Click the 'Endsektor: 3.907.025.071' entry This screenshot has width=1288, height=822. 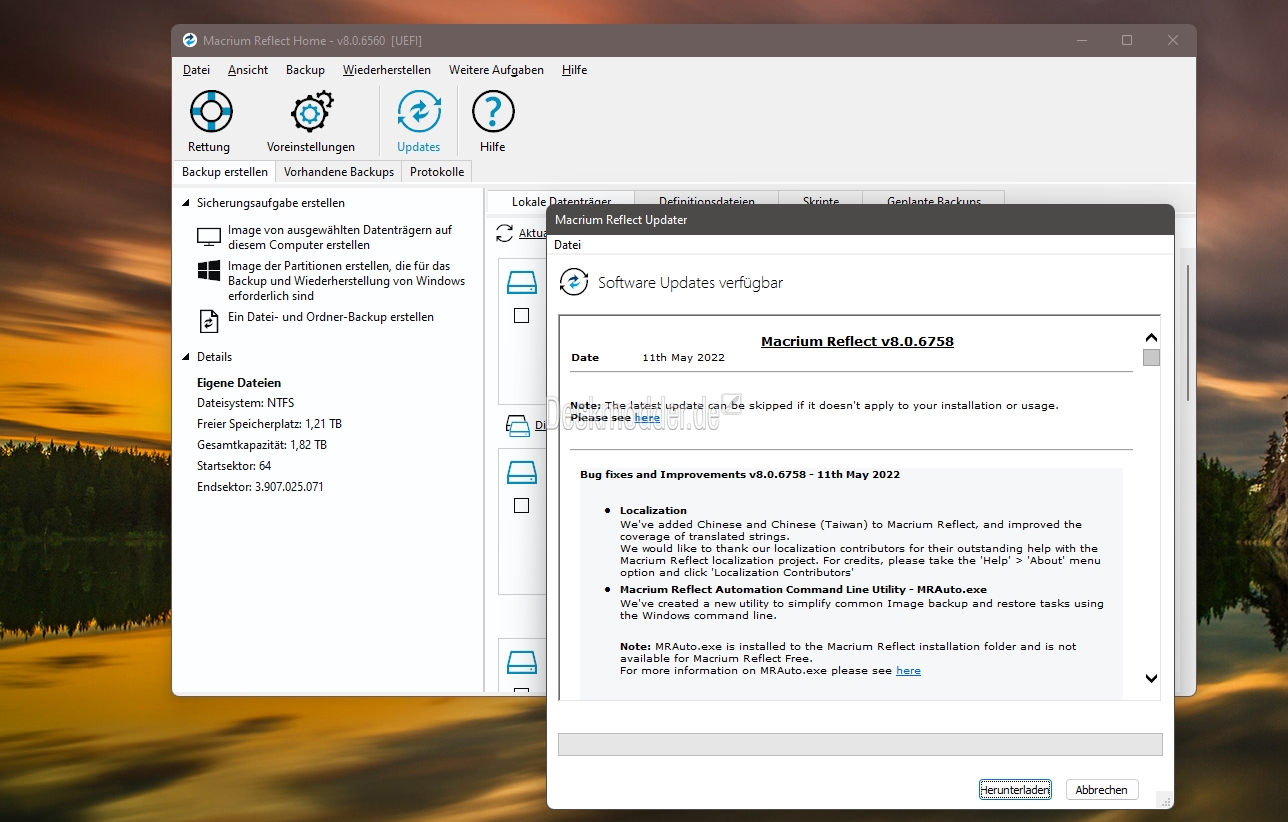point(260,487)
